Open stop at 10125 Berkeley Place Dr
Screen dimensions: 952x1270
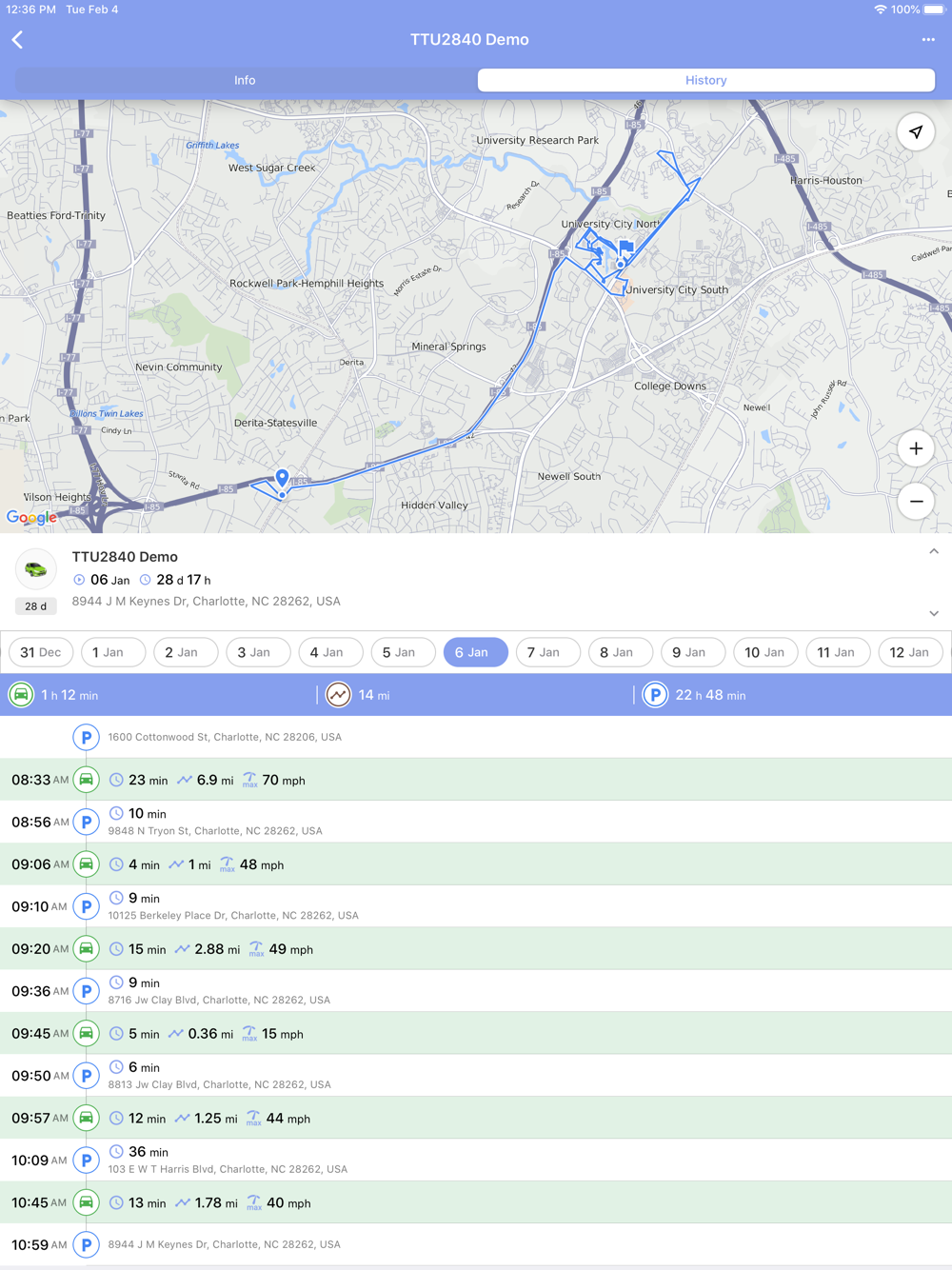[476, 906]
